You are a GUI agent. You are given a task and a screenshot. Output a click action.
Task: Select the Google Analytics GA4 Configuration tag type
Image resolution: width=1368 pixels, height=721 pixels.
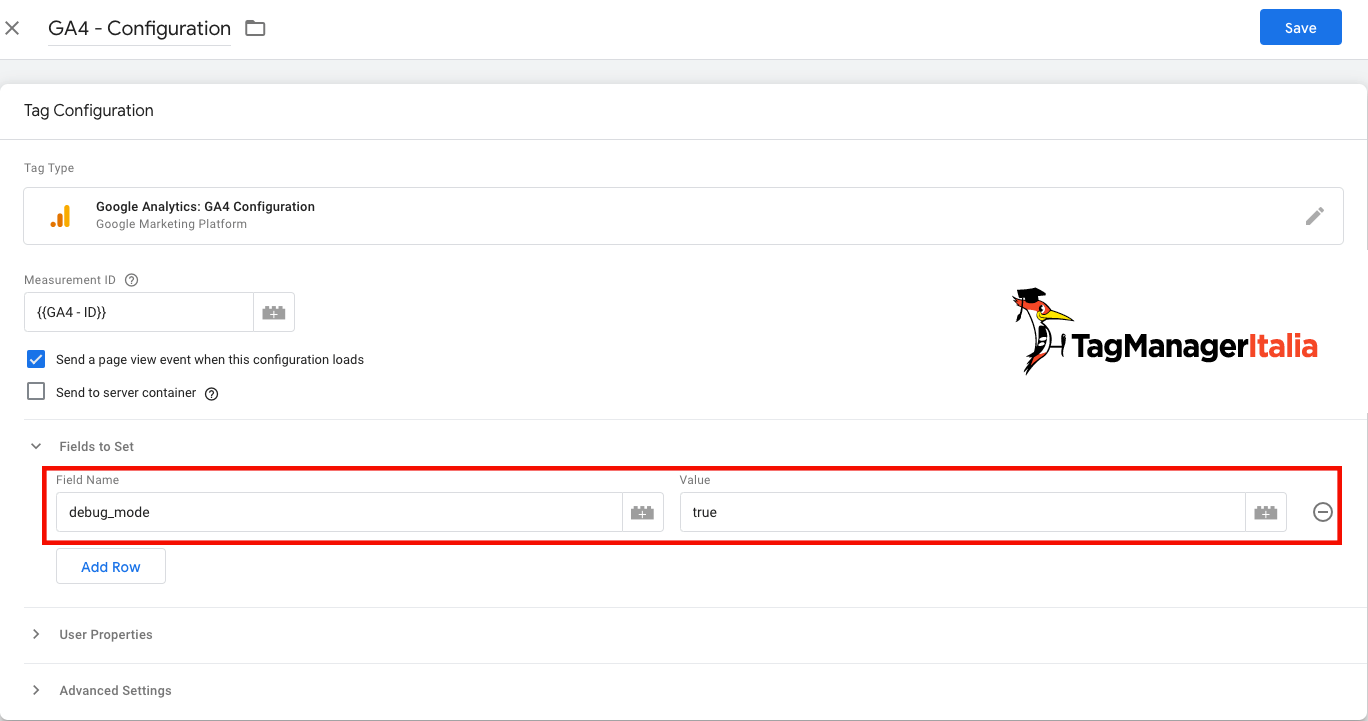683,216
